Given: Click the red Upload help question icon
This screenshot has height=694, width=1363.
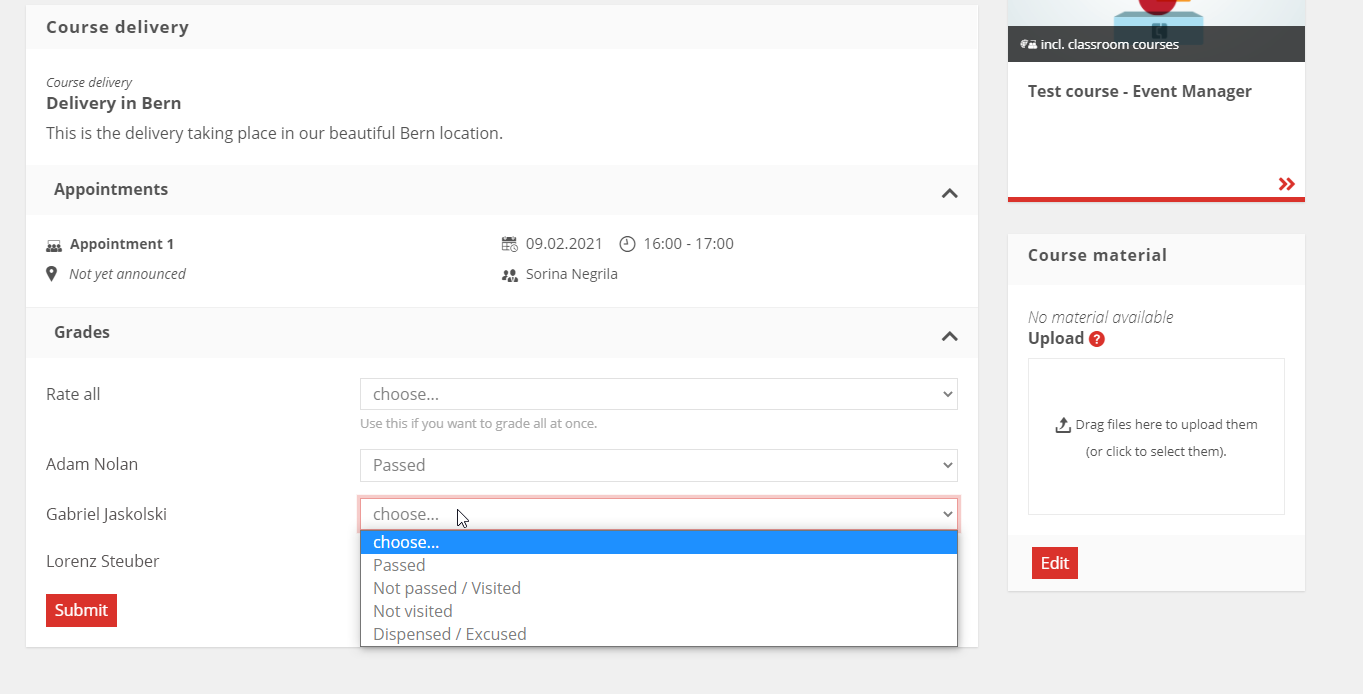Looking at the screenshot, I should [1097, 339].
